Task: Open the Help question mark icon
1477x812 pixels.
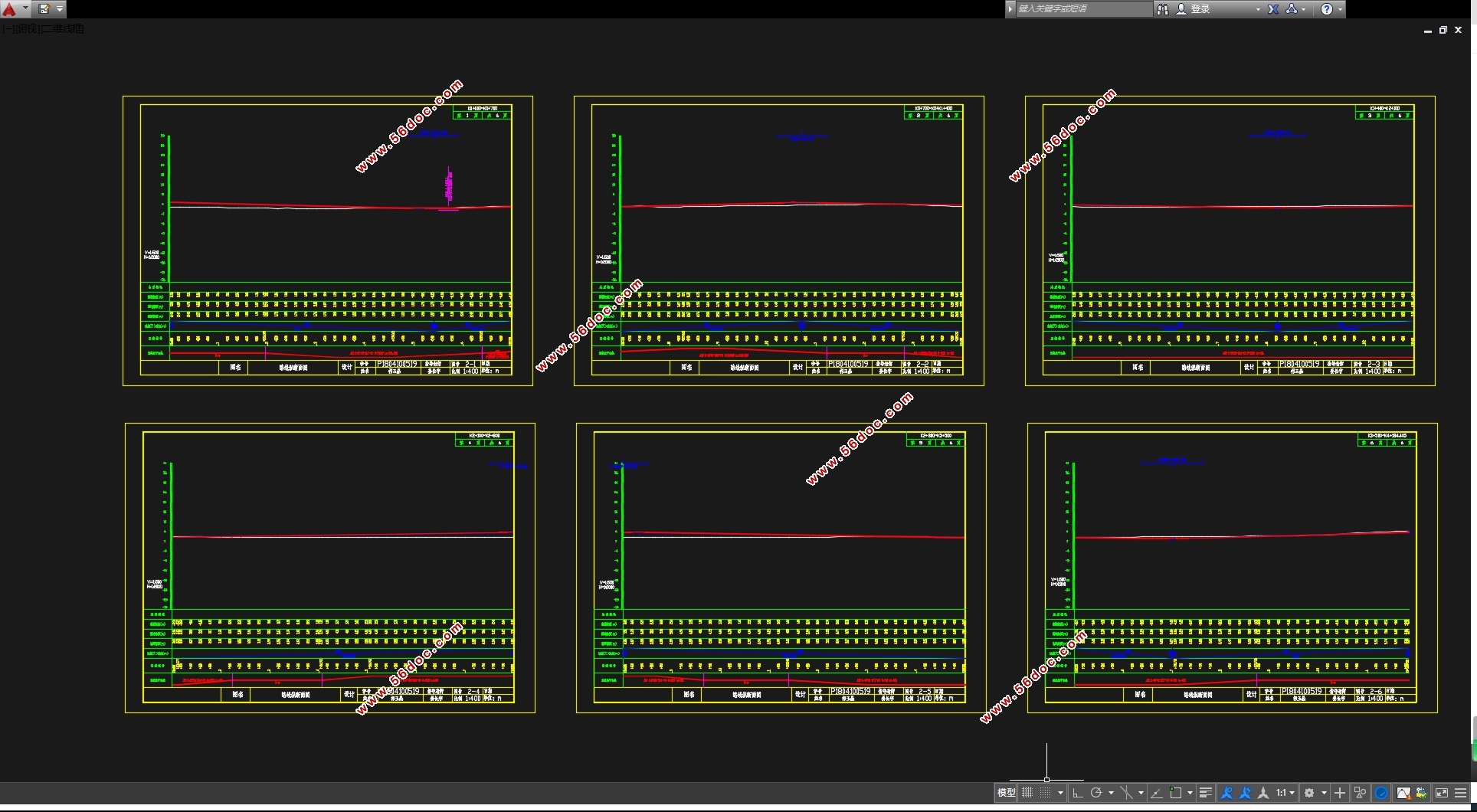Action: point(1327,9)
